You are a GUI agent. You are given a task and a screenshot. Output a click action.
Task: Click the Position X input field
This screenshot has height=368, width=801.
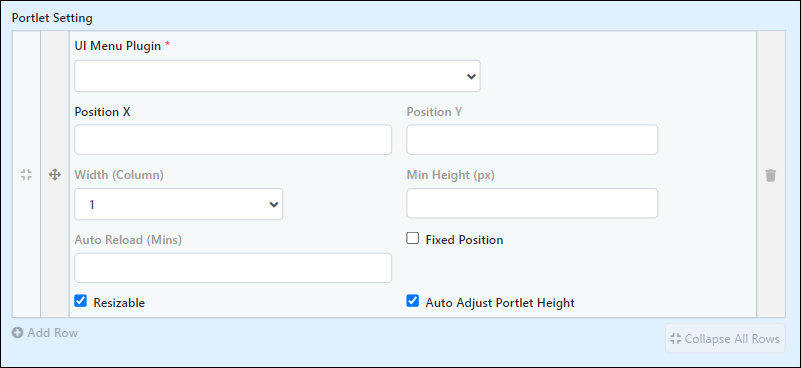pos(233,140)
